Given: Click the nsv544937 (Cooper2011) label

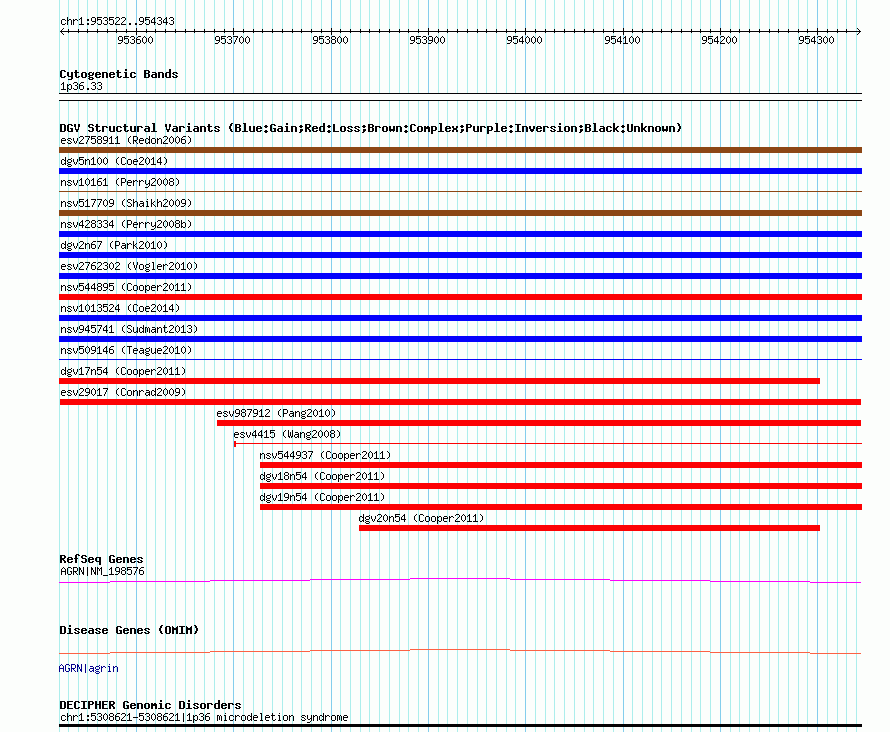Looking at the screenshot, I should click(325, 455).
